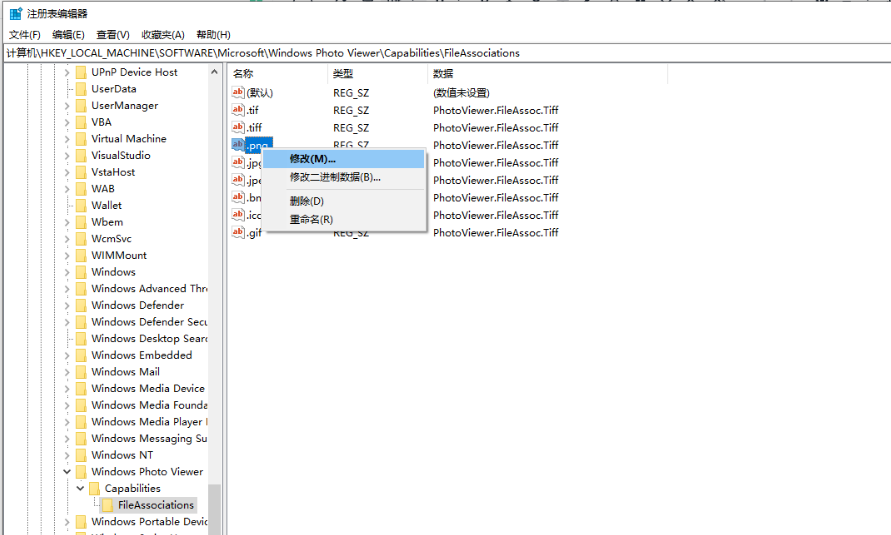The height and width of the screenshot is (535, 891).
Task: Click the tree scrollbar up arrow
Action: point(214,72)
